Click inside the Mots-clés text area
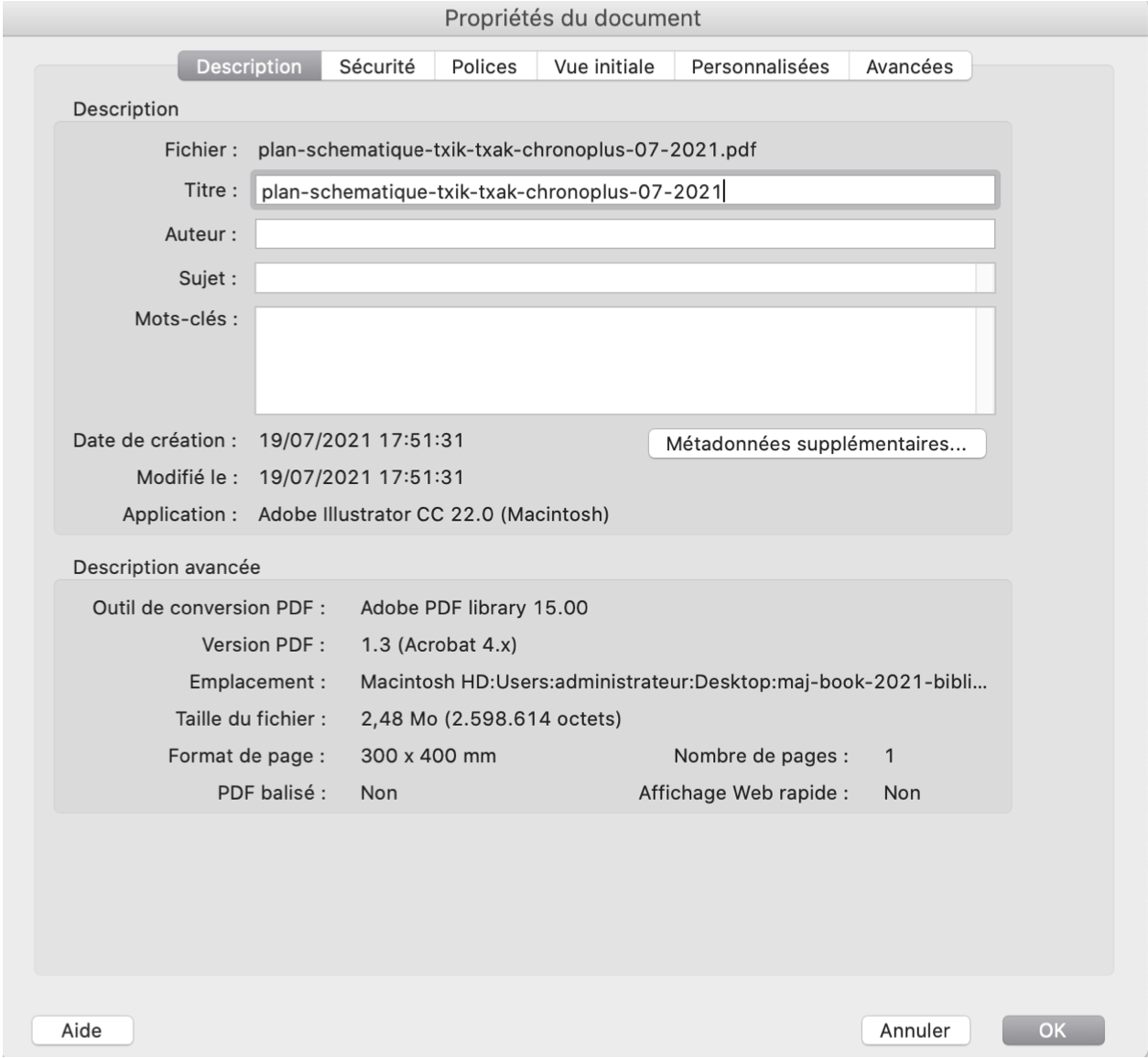Viewport: 1148px width, 1058px height. click(x=615, y=361)
